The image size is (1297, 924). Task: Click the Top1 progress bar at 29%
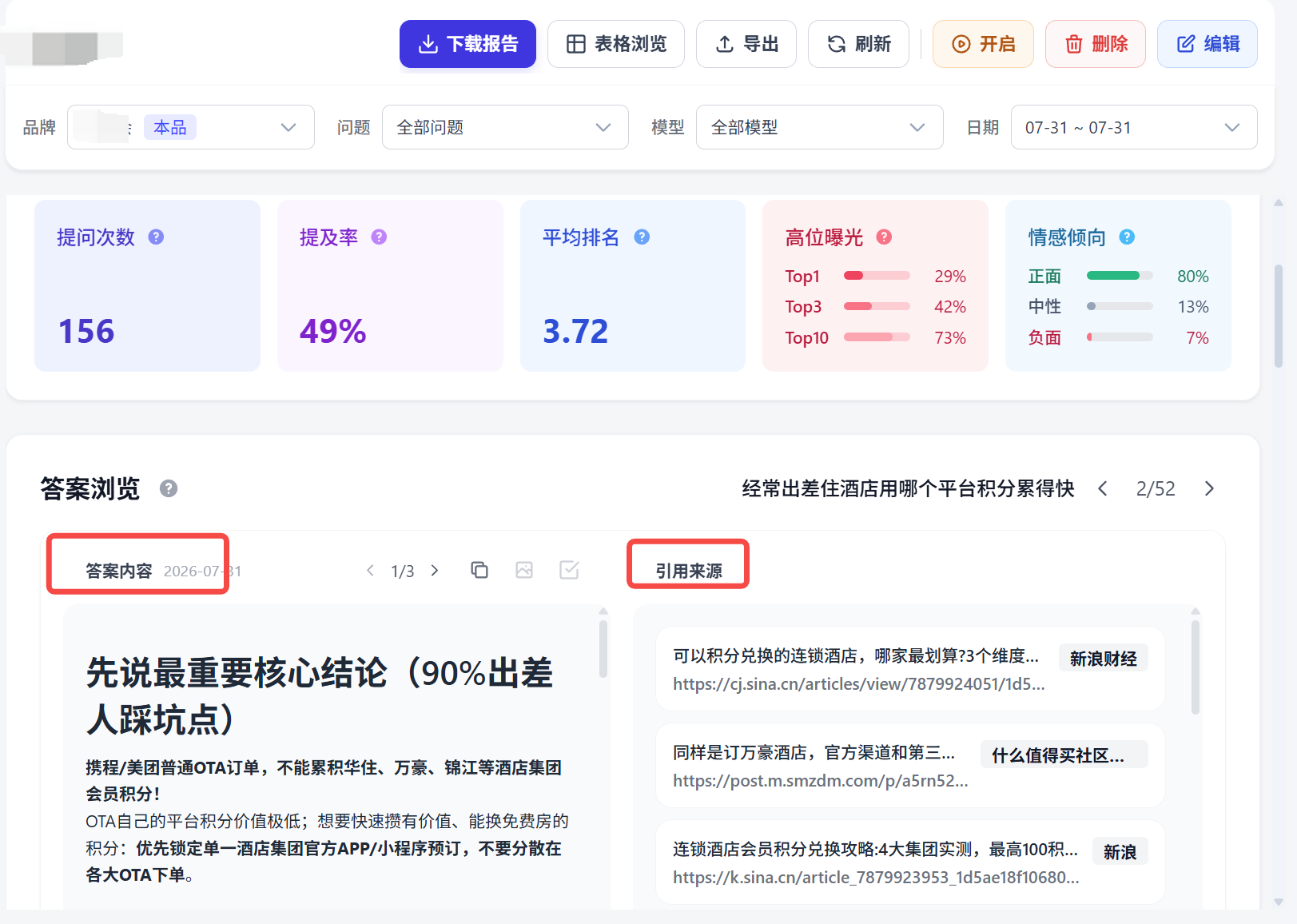pos(877,276)
